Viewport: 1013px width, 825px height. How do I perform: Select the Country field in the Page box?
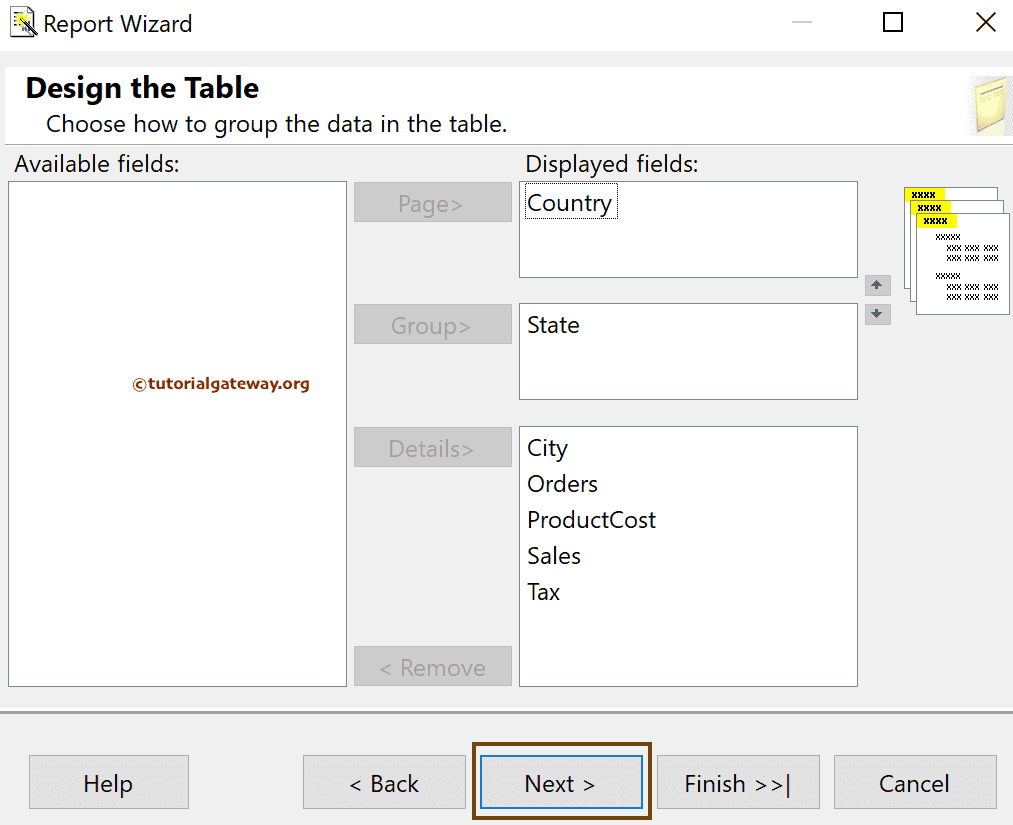[570, 202]
